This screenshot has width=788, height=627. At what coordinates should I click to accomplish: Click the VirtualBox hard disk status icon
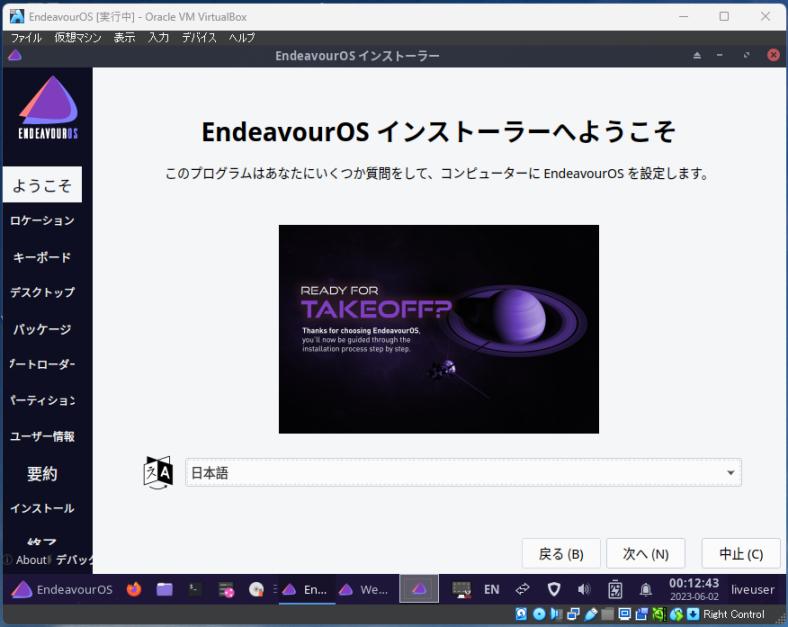pos(521,614)
